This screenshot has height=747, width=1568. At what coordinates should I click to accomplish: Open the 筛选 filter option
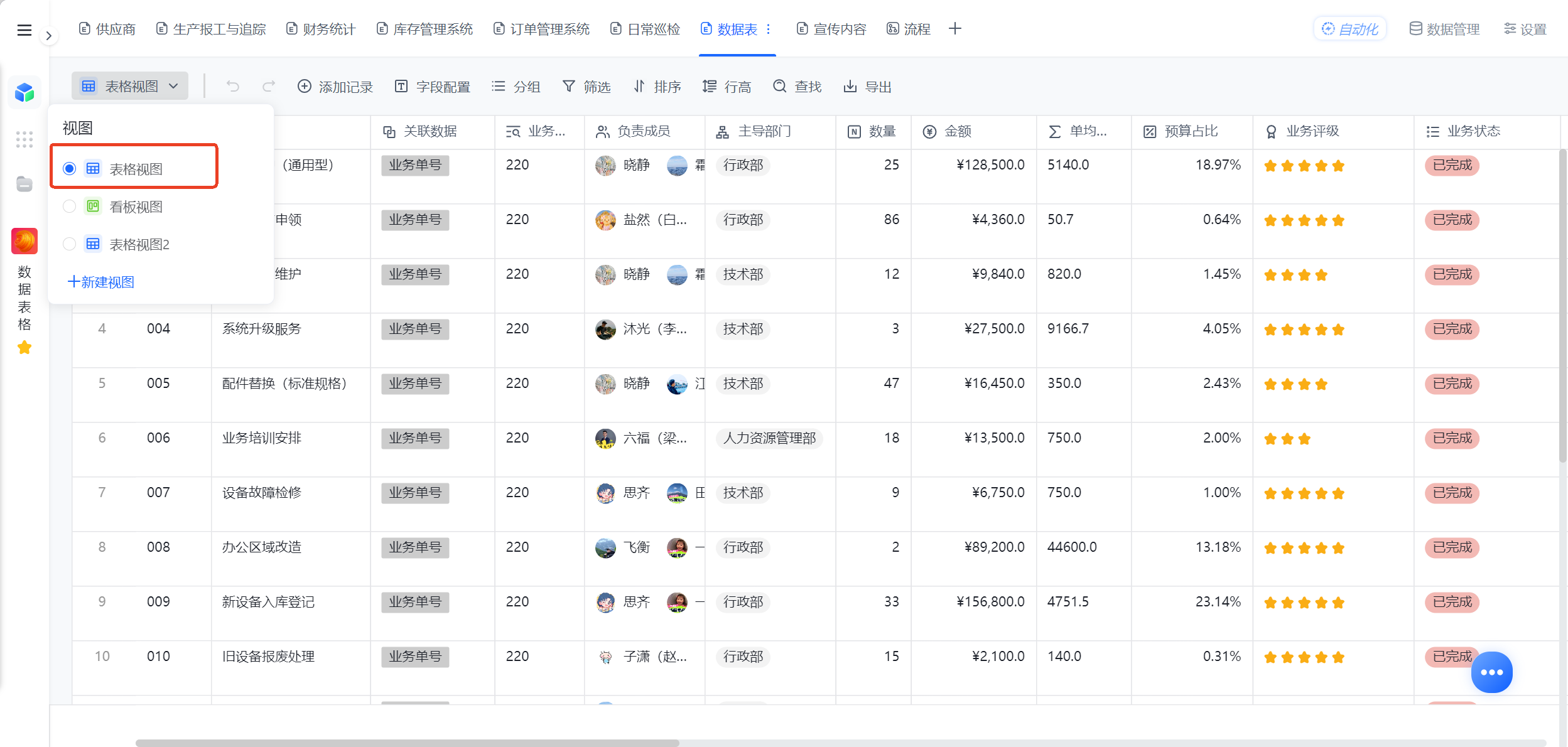point(587,87)
